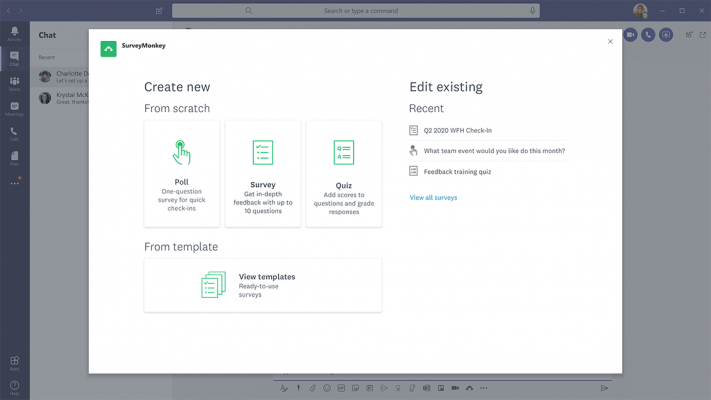Show more messaging extensions ellipsis

[x=484, y=388]
